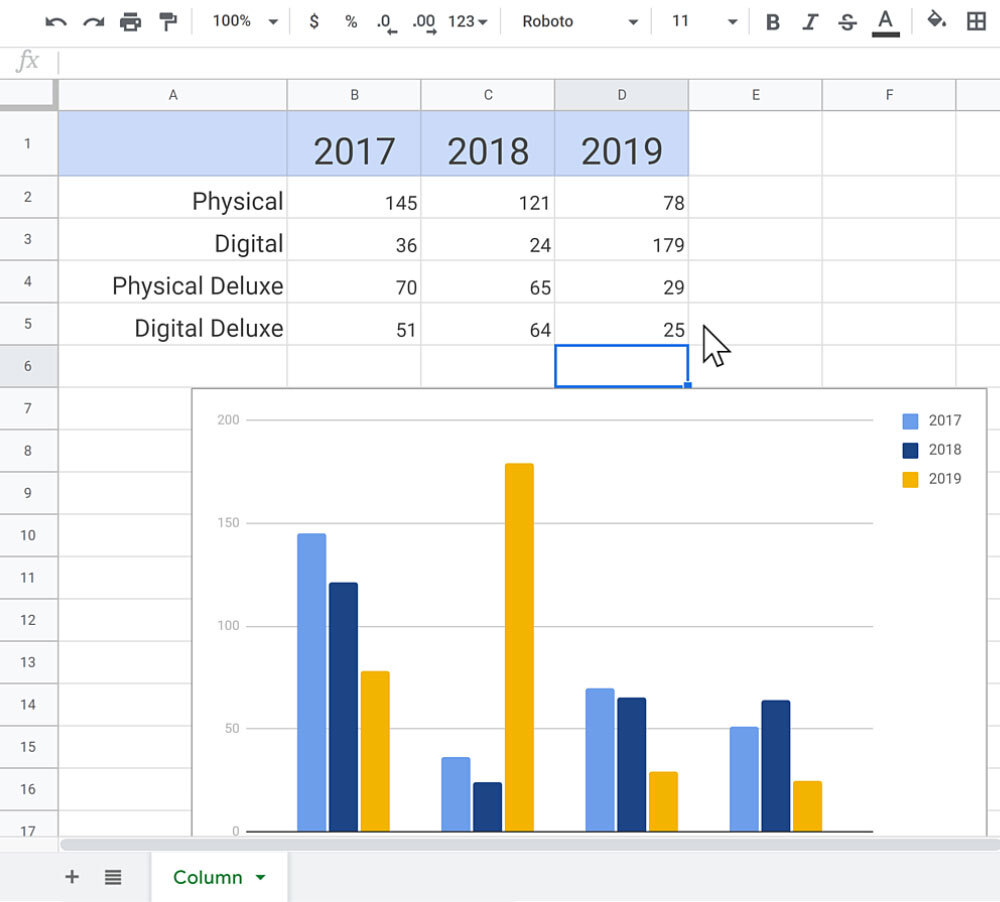Click the Redo arrow icon
The width and height of the screenshot is (1000, 902).
coord(94,22)
